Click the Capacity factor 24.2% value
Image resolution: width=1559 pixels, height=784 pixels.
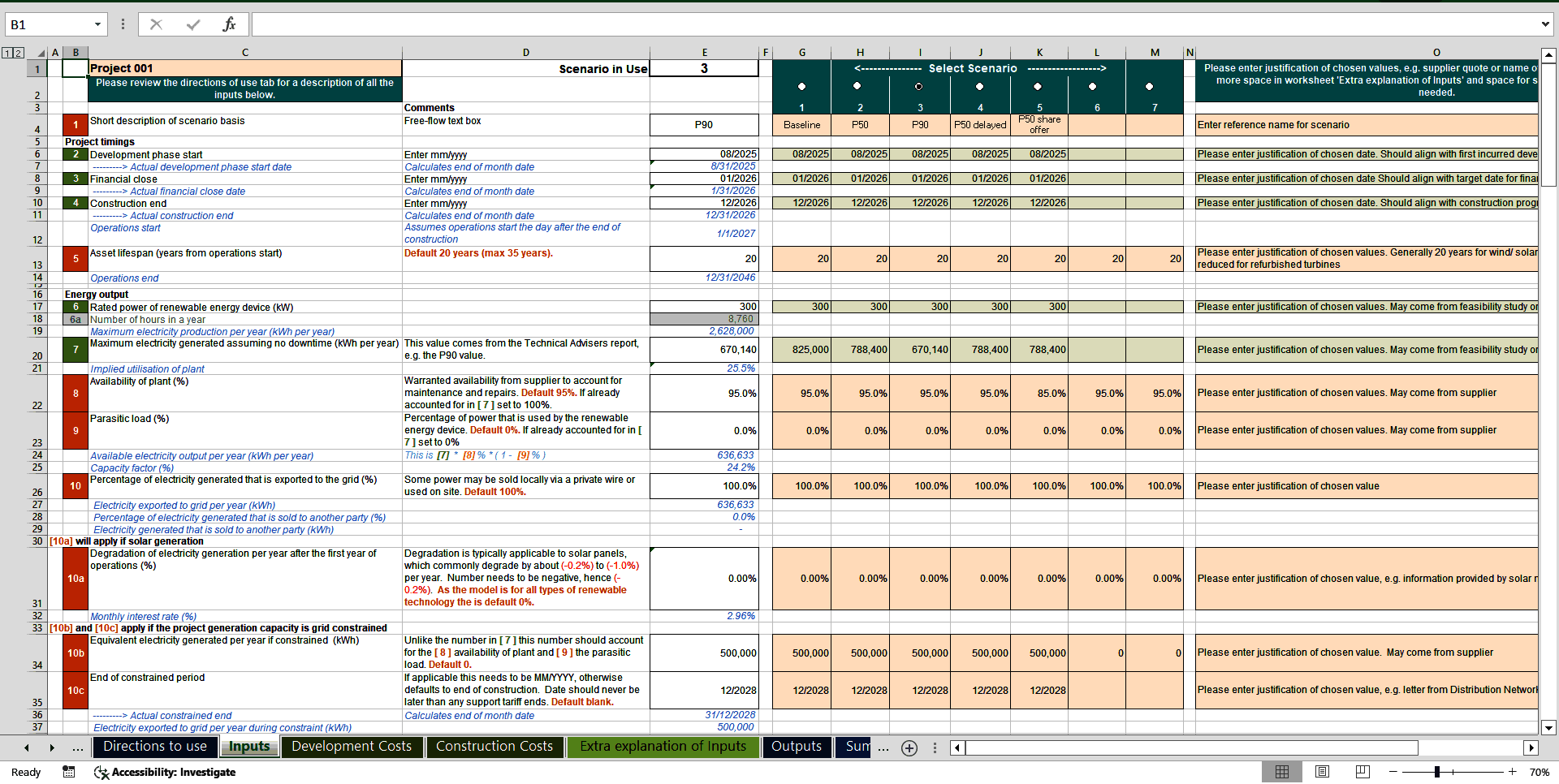[704, 467]
